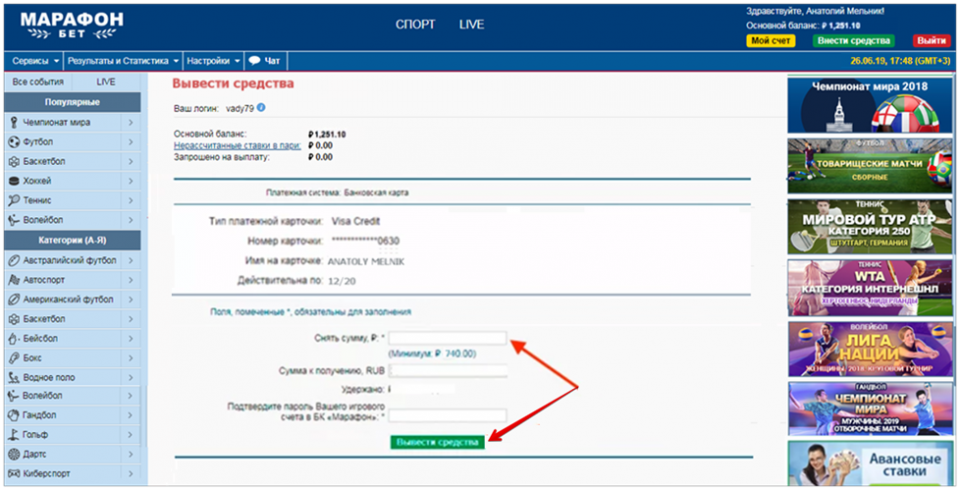The width and height of the screenshot is (960, 490).
Task: Click the Гольф icon
Action: 14,435
